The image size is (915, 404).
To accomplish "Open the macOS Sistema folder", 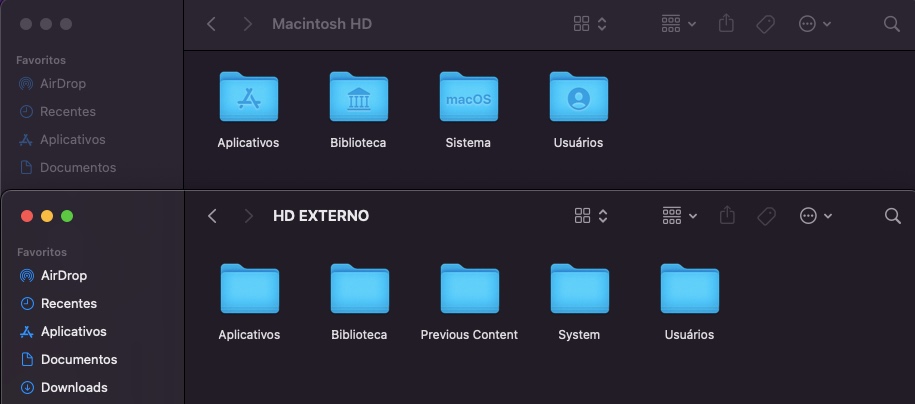I will [x=468, y=98].
